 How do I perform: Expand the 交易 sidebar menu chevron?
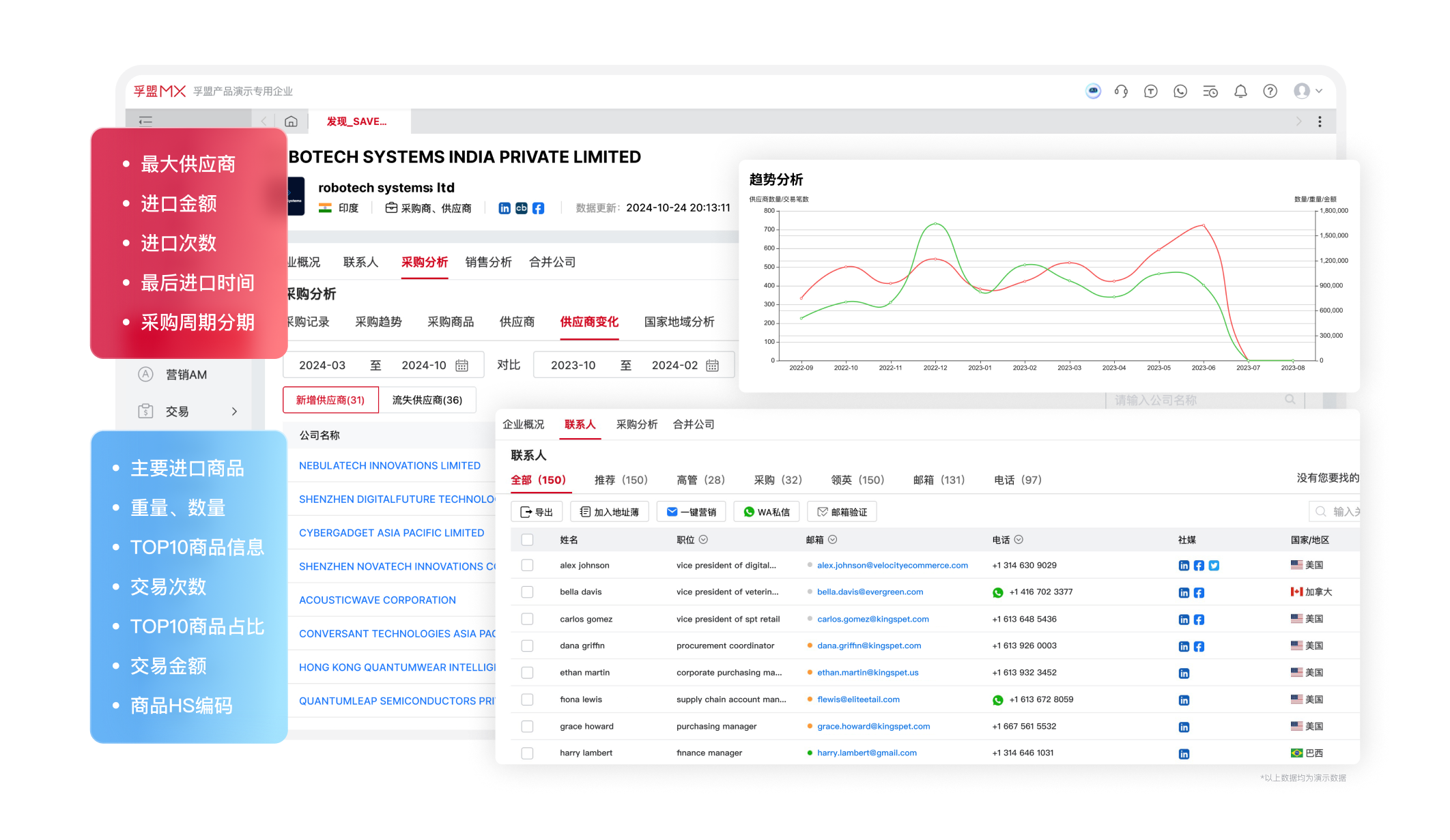point(234,411)
